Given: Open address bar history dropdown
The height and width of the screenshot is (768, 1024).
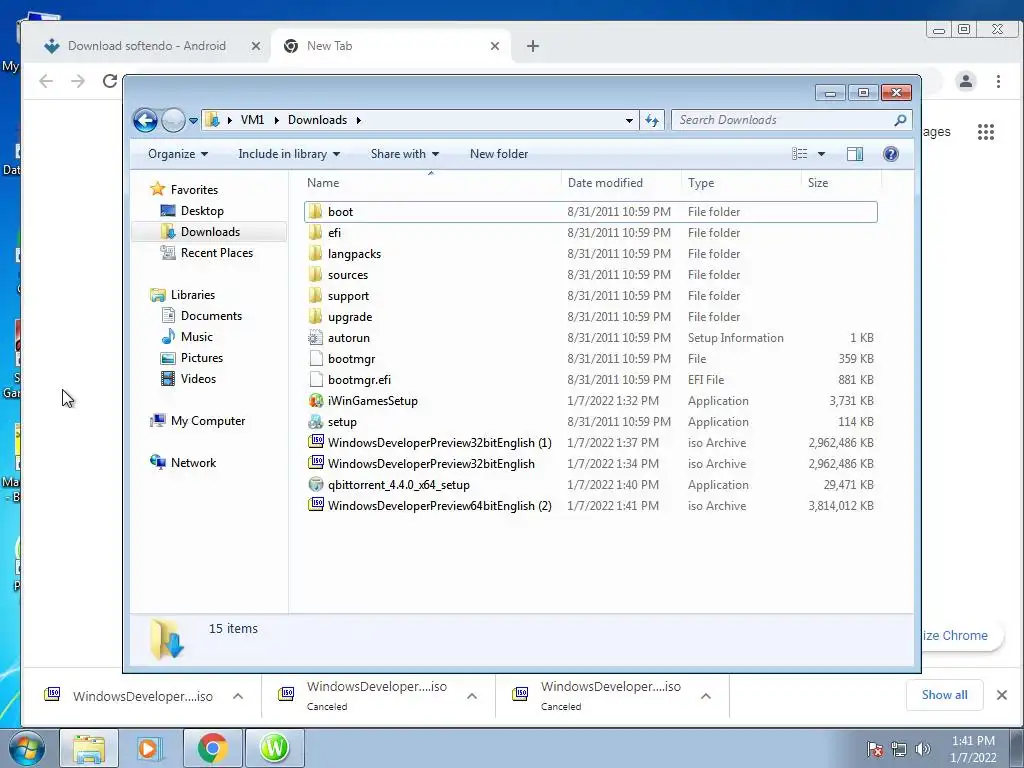Looking at the screenshot, I should tap(629, 121).
